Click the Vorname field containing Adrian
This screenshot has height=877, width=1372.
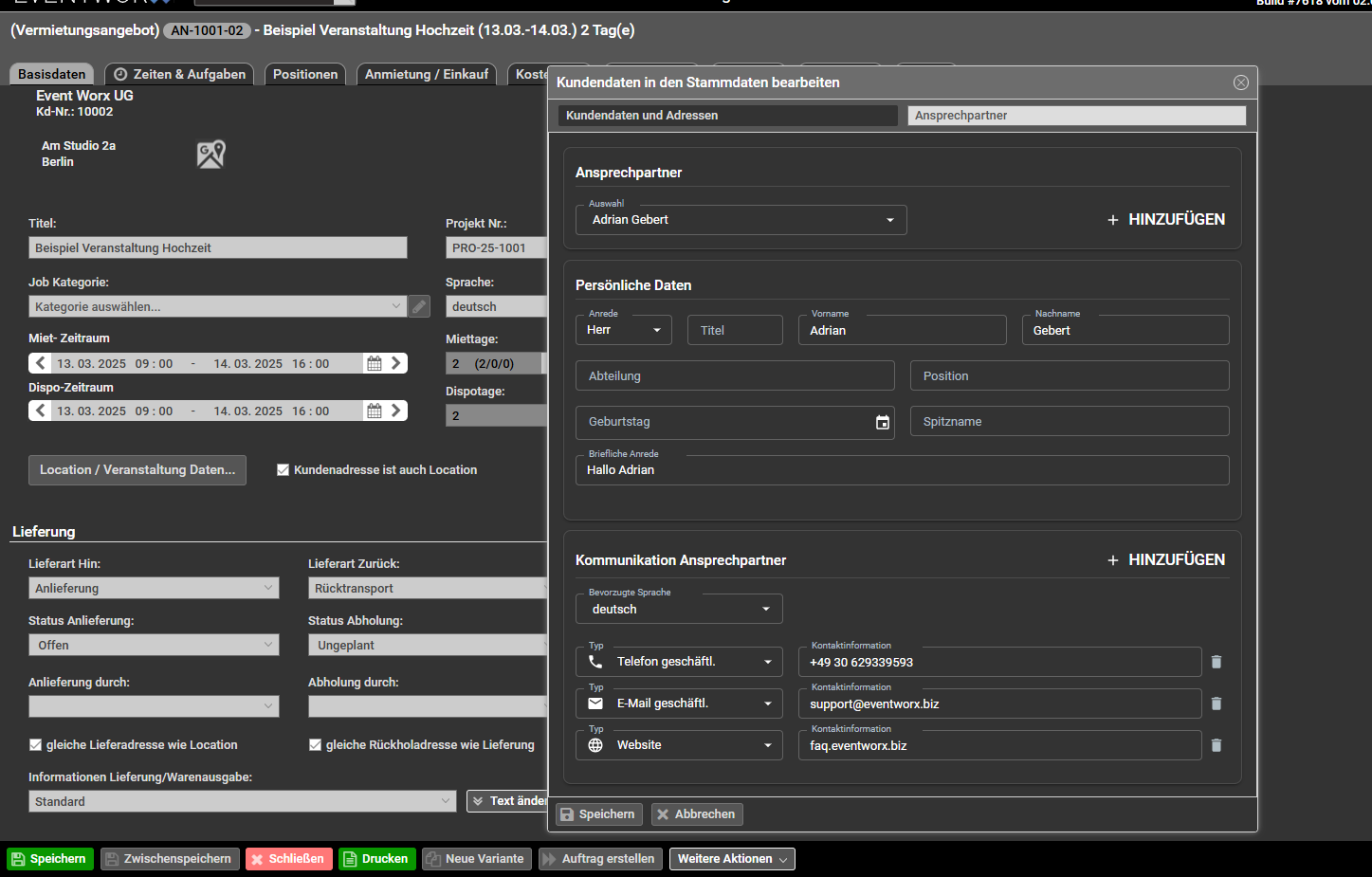tap(902, 330)
